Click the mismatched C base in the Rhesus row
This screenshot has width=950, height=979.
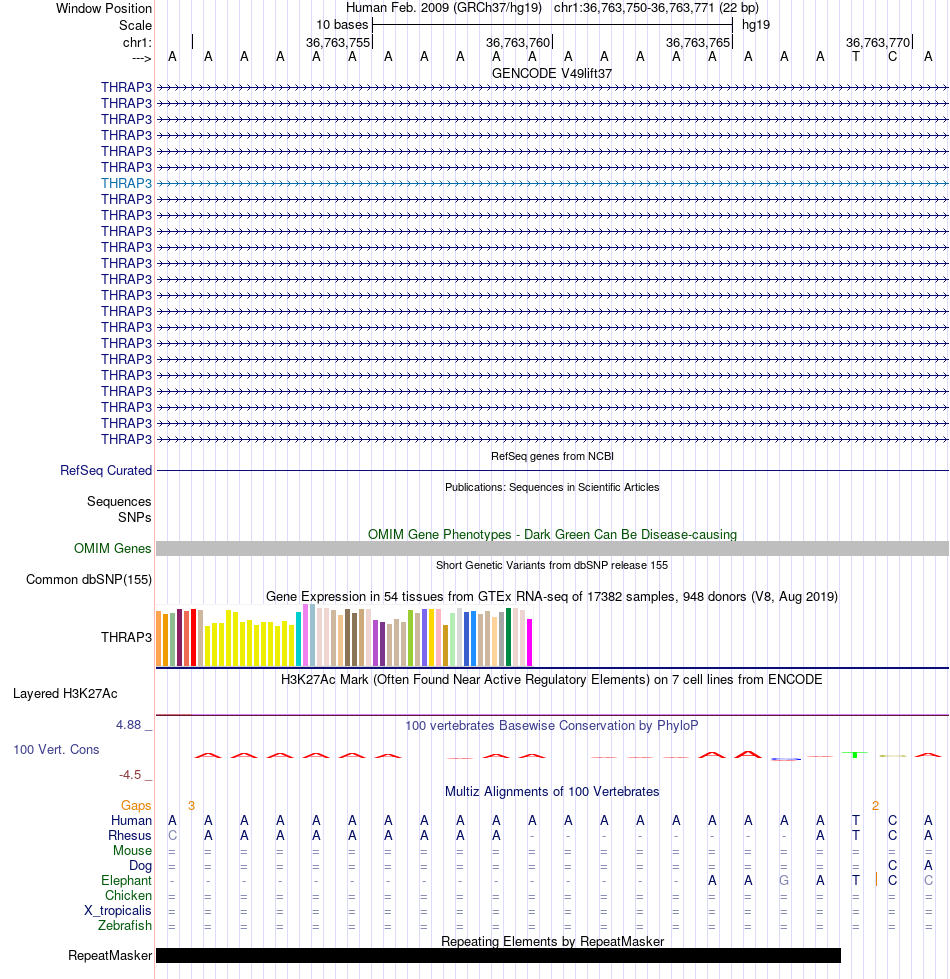[172, 835]
